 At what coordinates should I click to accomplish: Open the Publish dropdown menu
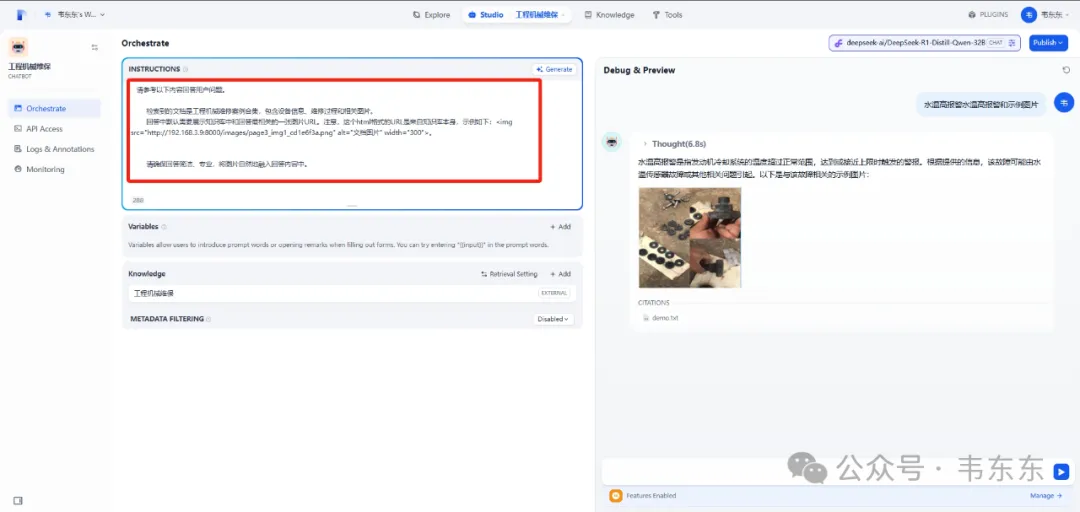coord(1048,43)
